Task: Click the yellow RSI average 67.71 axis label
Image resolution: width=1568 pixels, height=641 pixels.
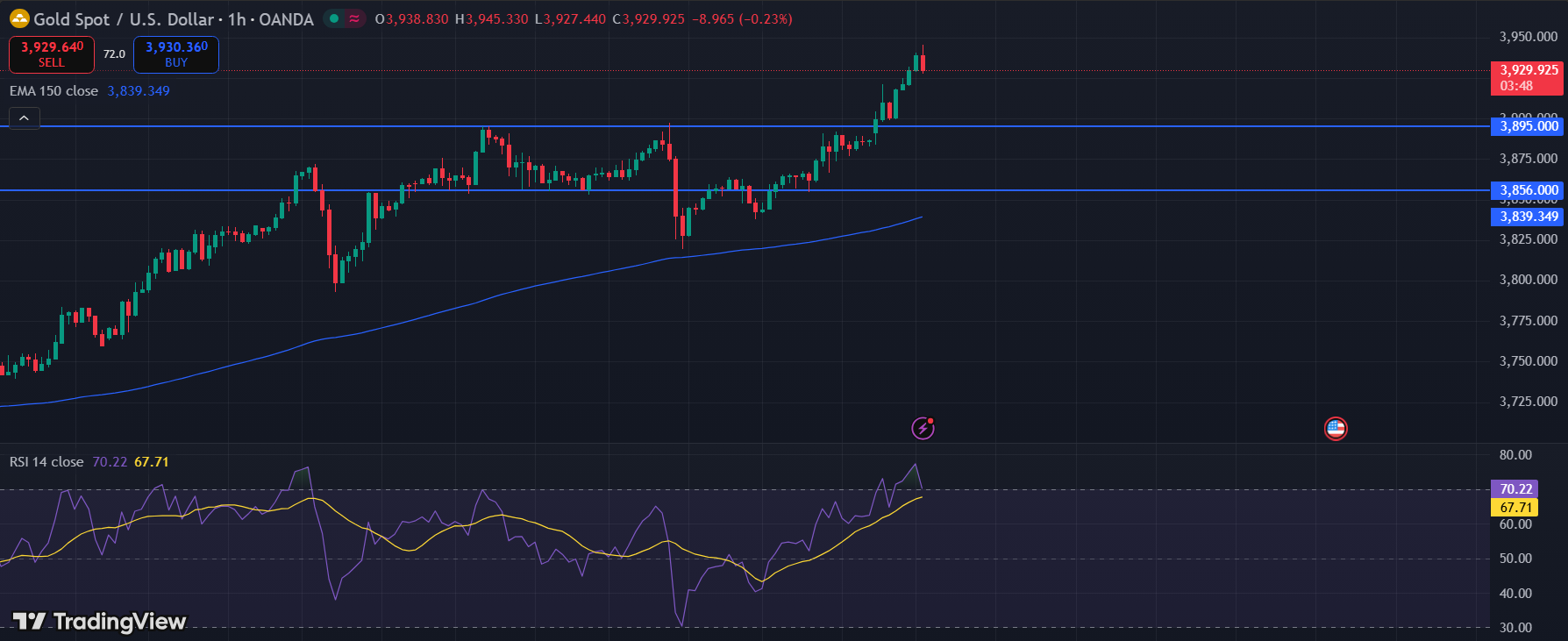Action: point(1515,508)
